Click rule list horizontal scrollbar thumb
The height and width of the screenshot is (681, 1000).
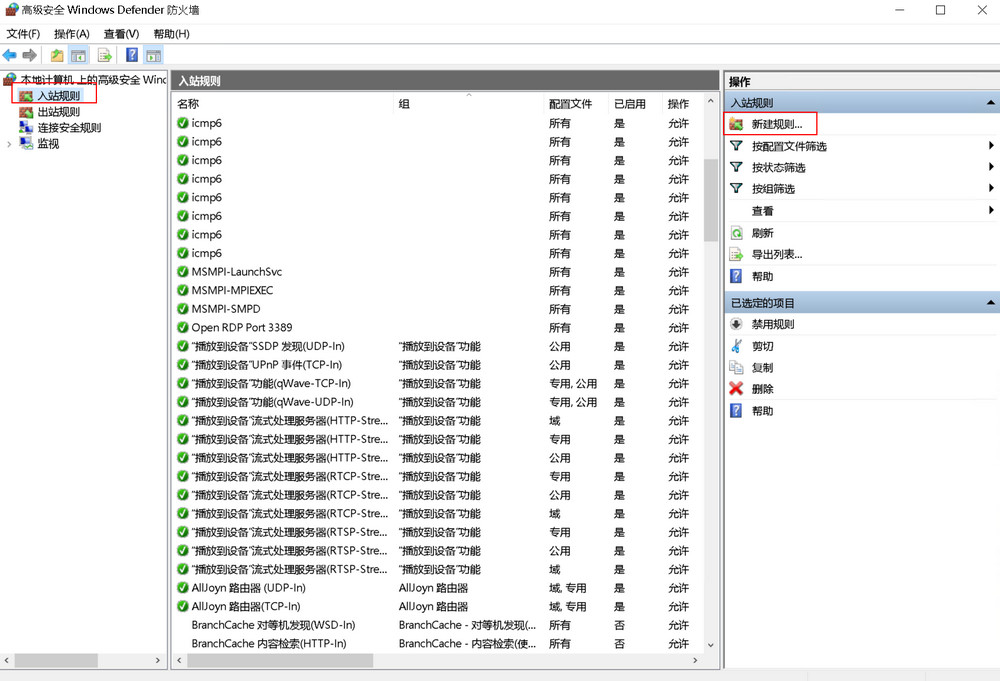click(279, 661)
